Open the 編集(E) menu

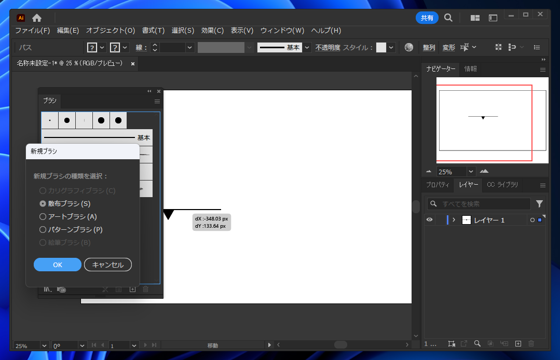click(68, 31)
